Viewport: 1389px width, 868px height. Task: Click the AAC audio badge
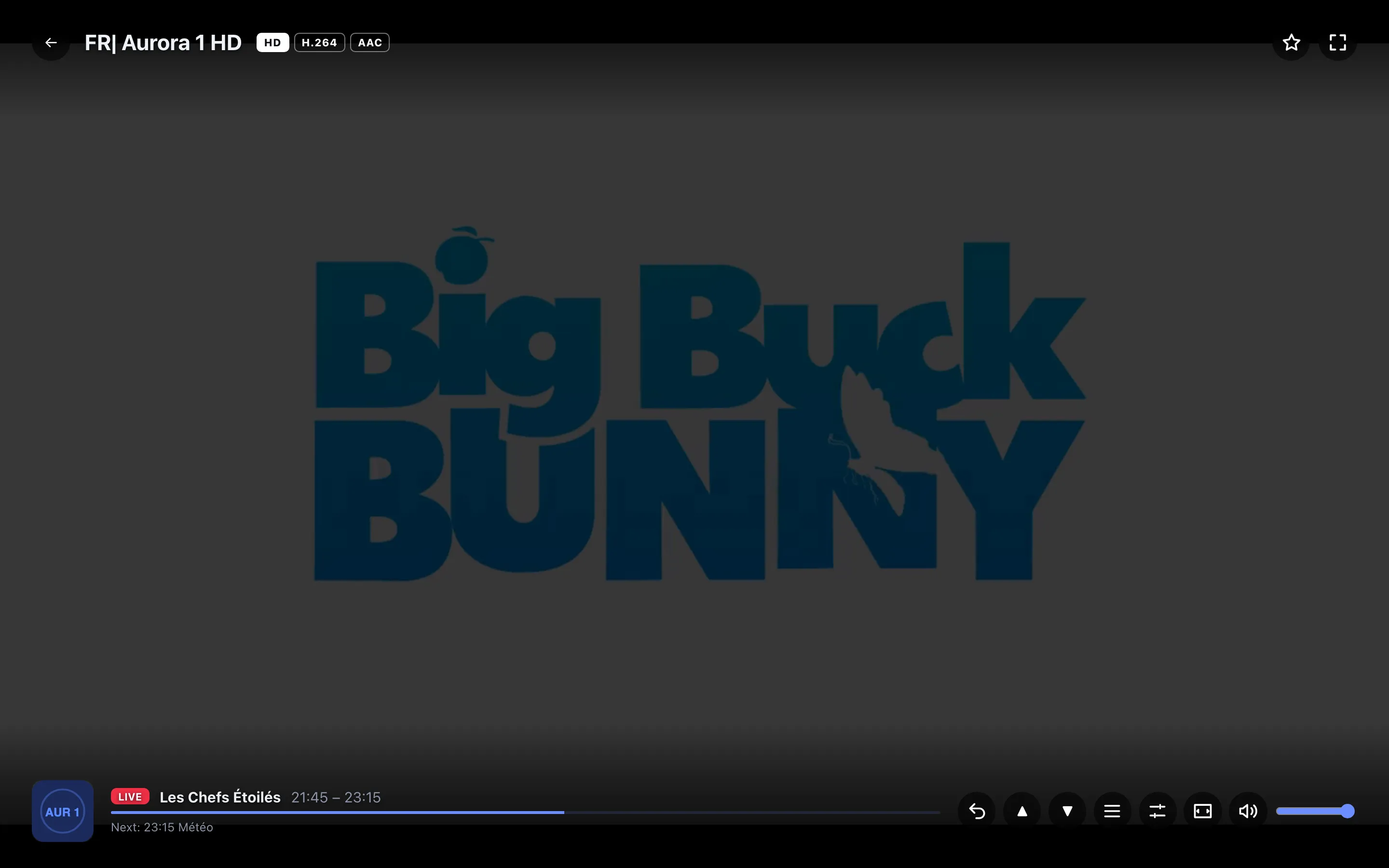(x=369, y=42)
